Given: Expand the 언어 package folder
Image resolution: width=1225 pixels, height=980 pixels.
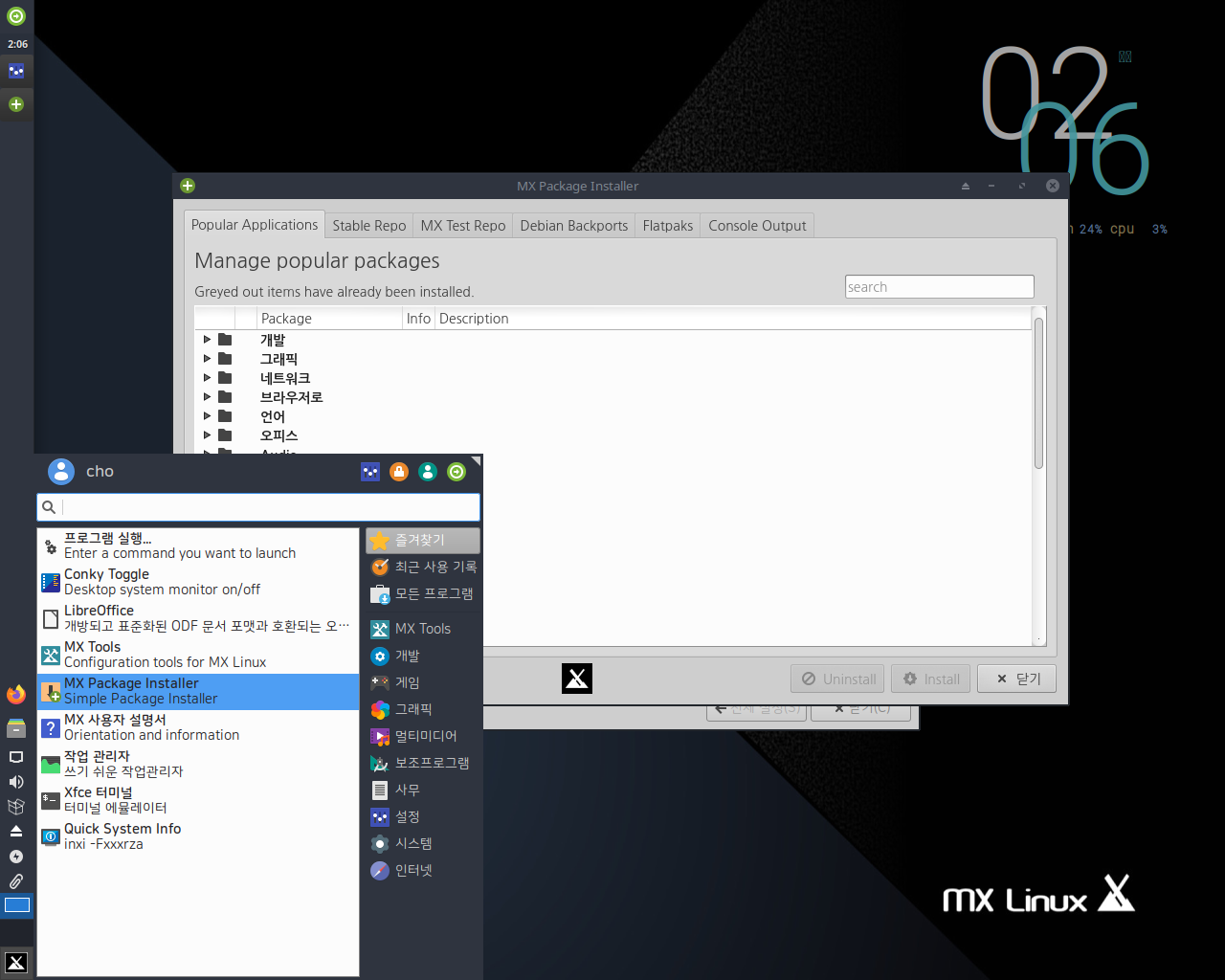Looking at the screenshot, I should point(207,416).
